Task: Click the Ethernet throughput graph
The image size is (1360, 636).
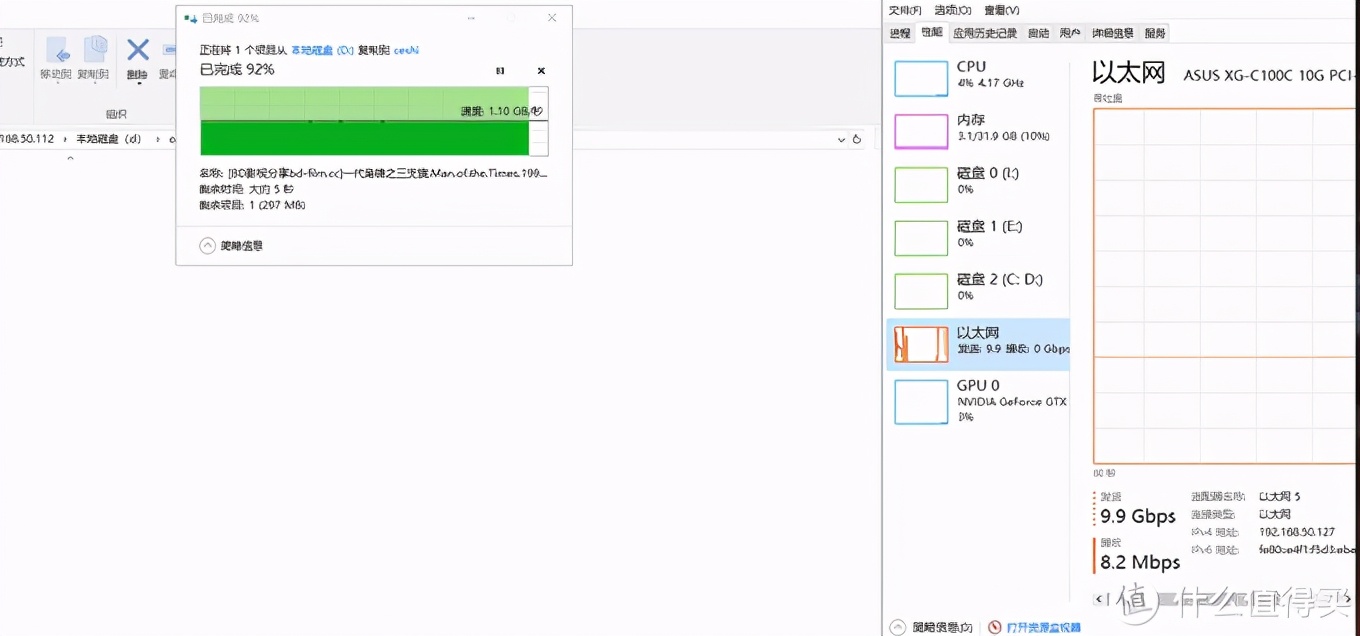Action: 1226,286
